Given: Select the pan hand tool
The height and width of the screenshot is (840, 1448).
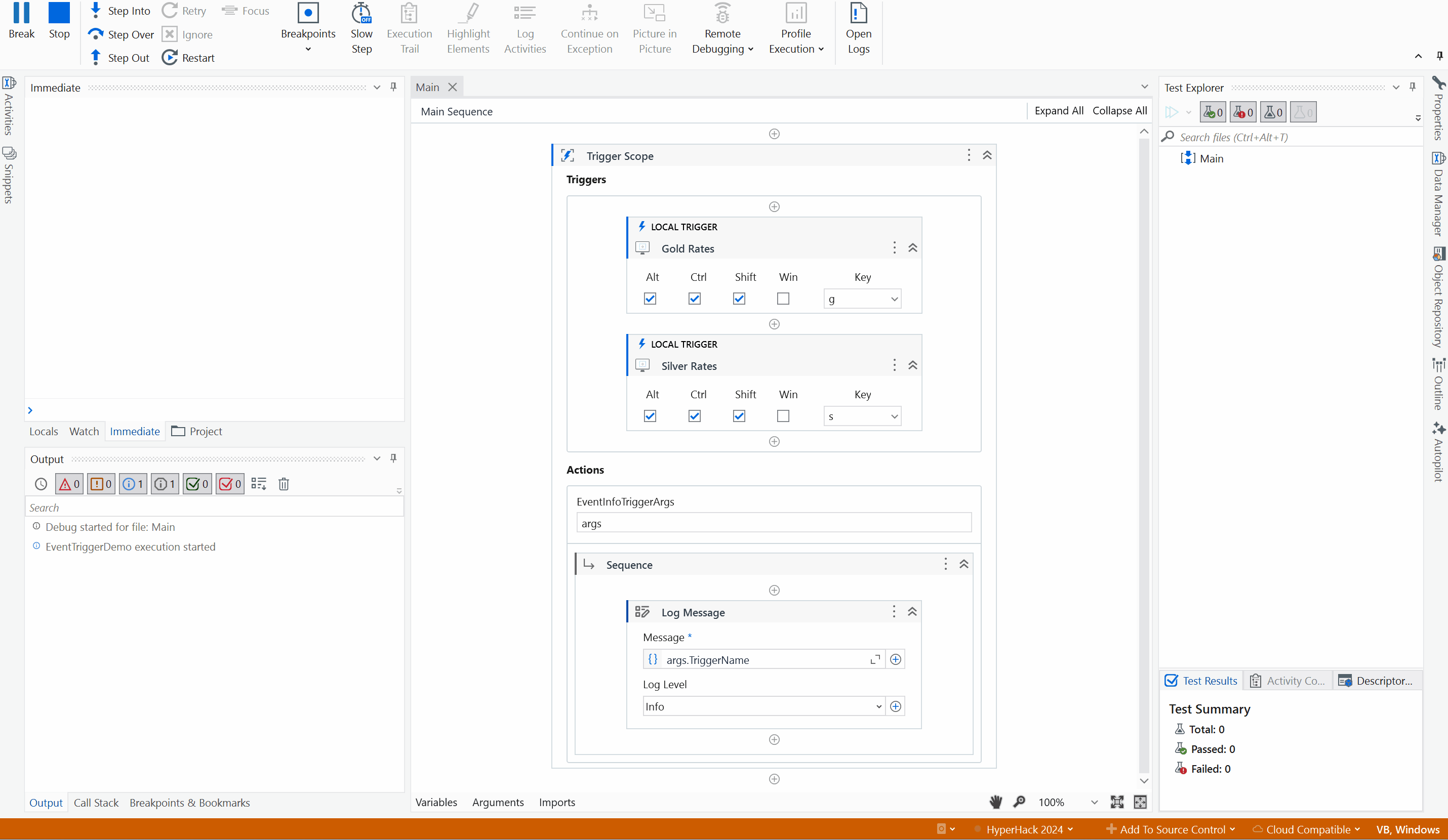Looking at the screenshot, I should [x=996, y=802].
